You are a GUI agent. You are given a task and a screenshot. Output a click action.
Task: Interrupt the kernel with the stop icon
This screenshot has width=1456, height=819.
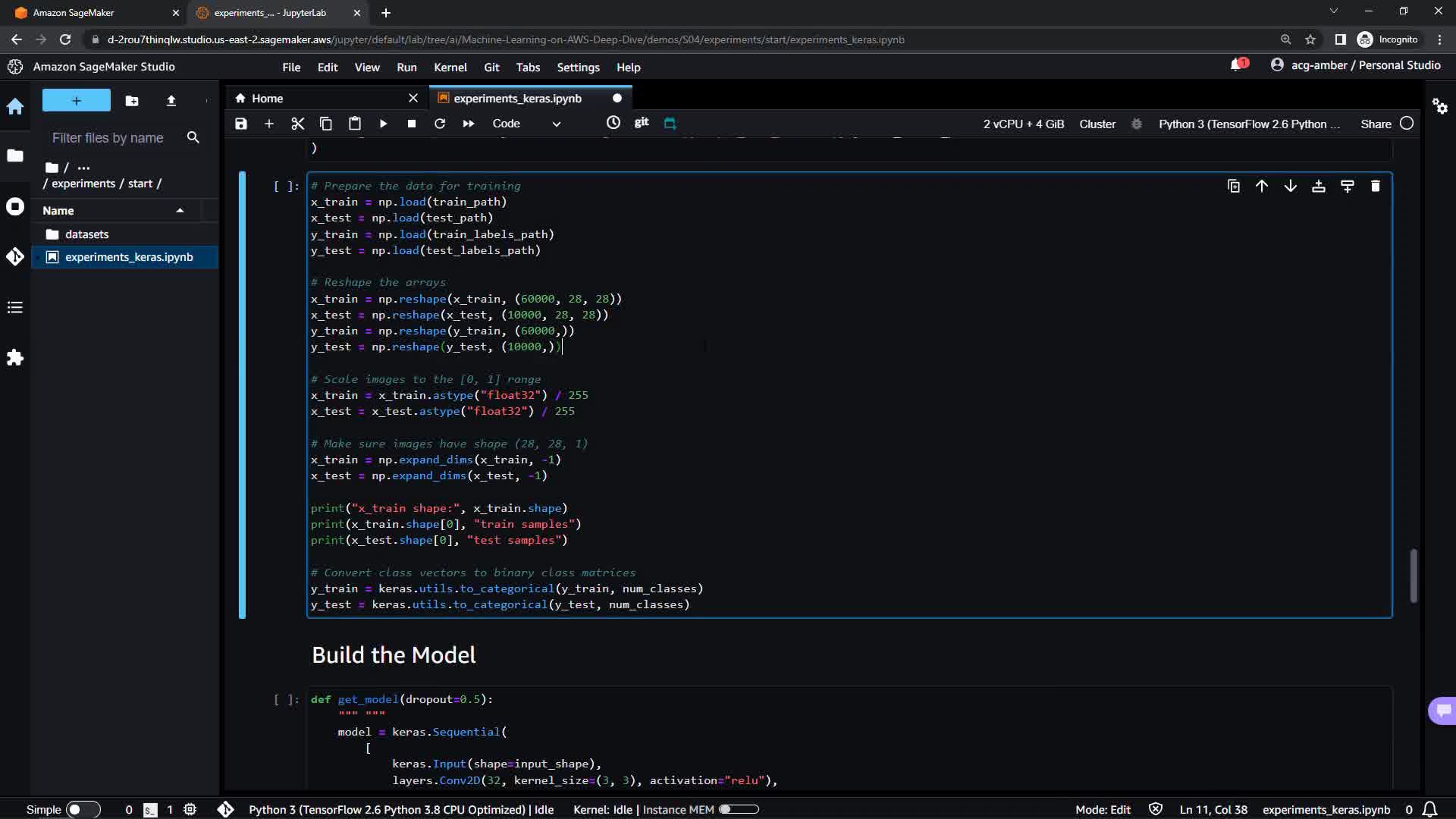pos(411,124)
